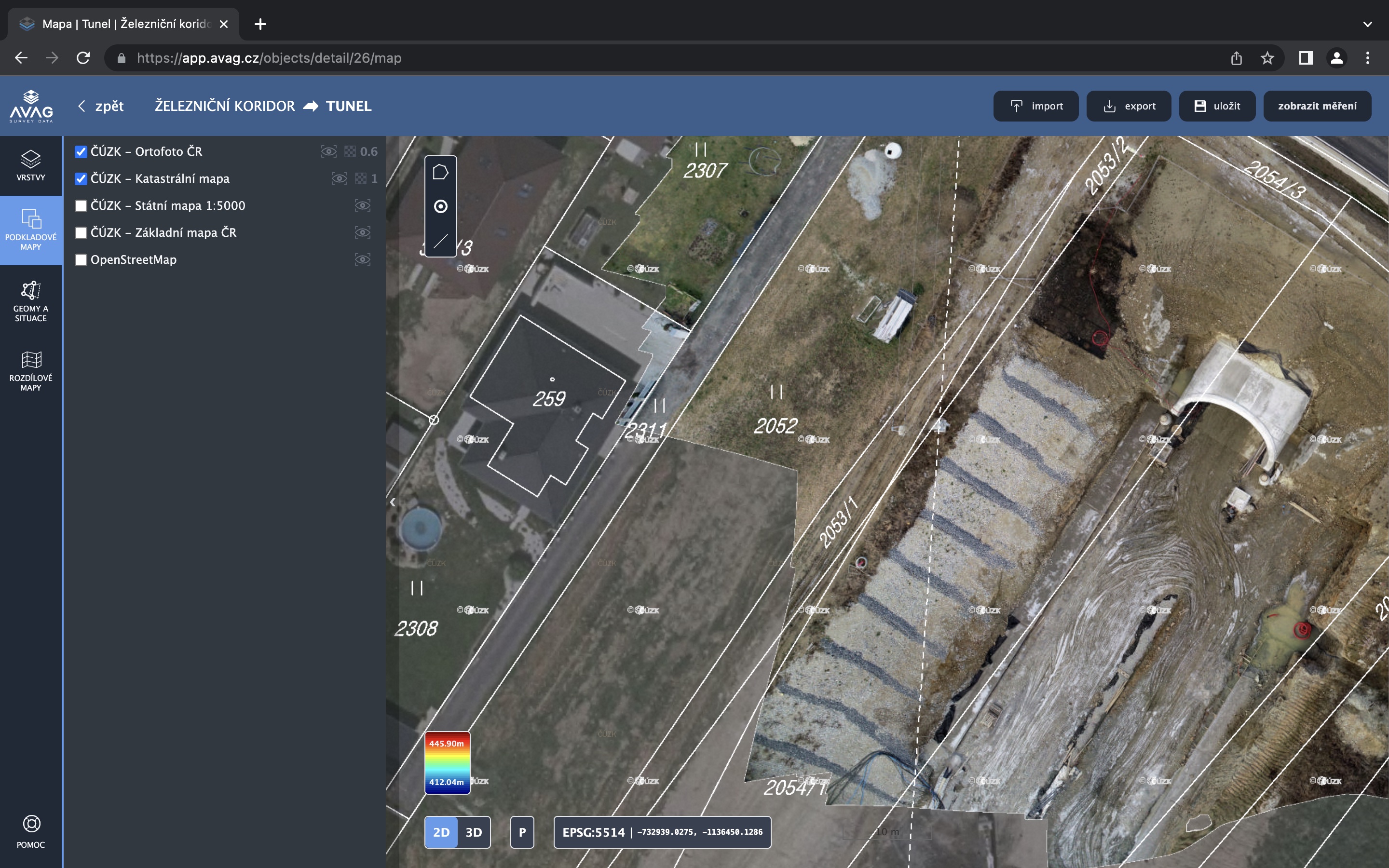Open the browser tab list chevron
This screenshot has height=868, width=1389.
(1367, 24)
